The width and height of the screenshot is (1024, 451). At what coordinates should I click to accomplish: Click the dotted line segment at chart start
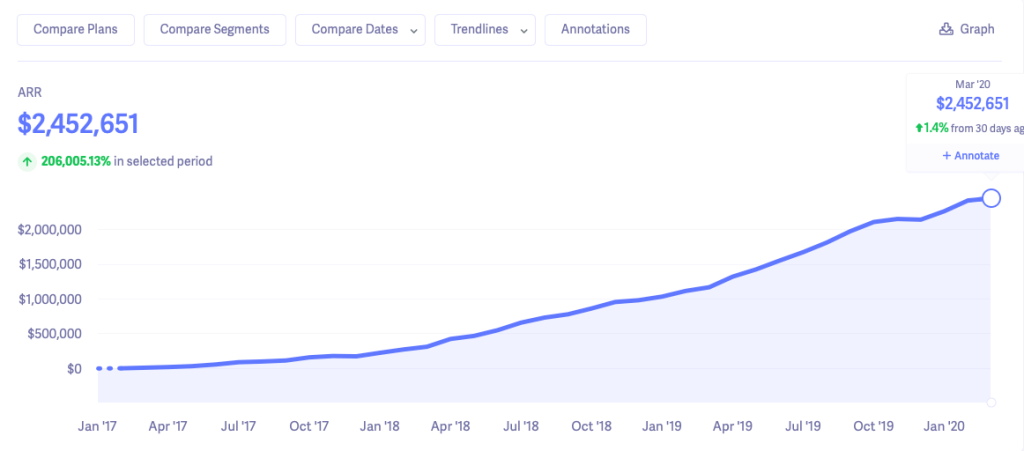pyautogui.click(x=105, y=368)
